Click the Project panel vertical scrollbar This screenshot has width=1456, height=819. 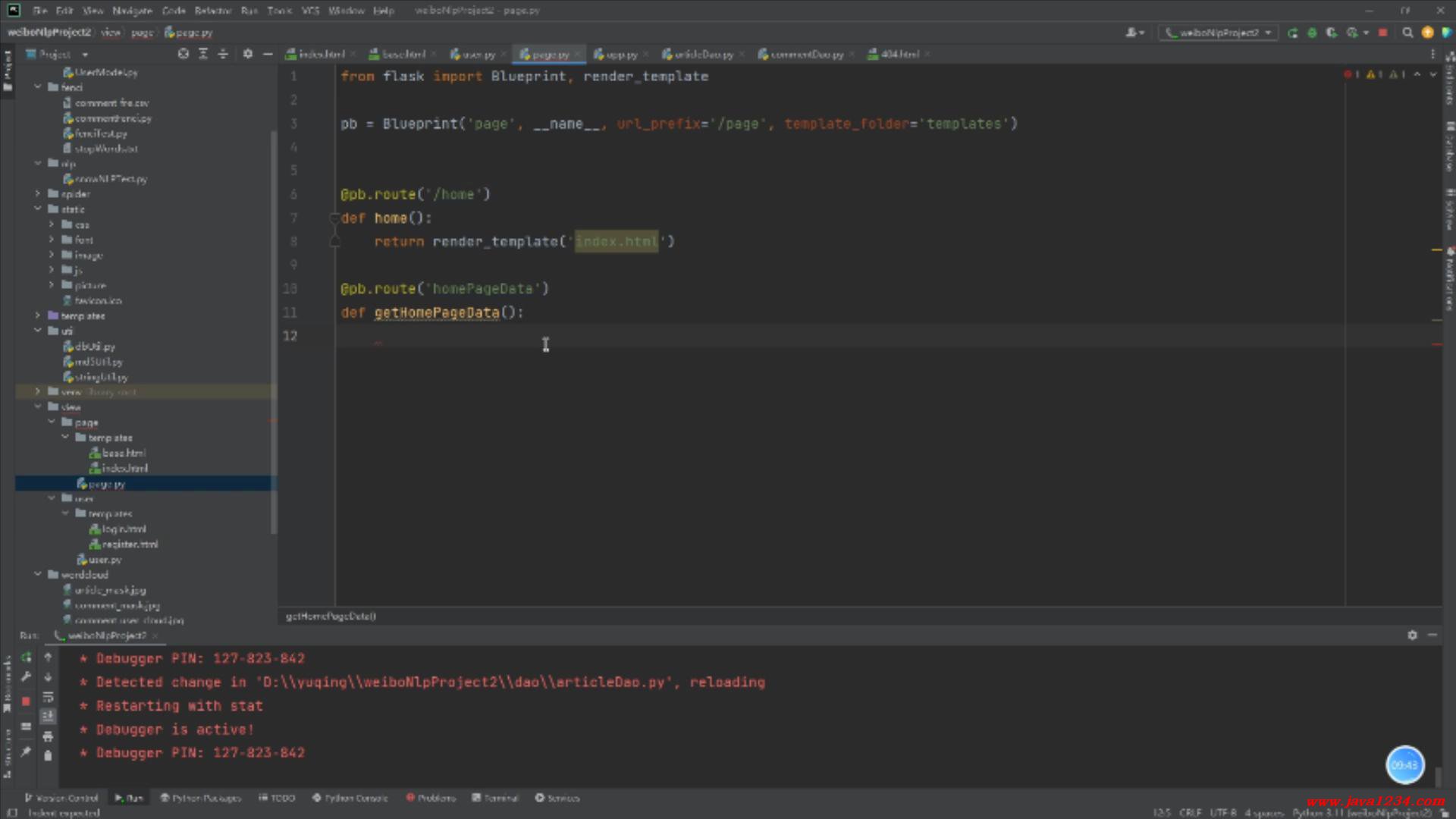[x=274, y=334]
